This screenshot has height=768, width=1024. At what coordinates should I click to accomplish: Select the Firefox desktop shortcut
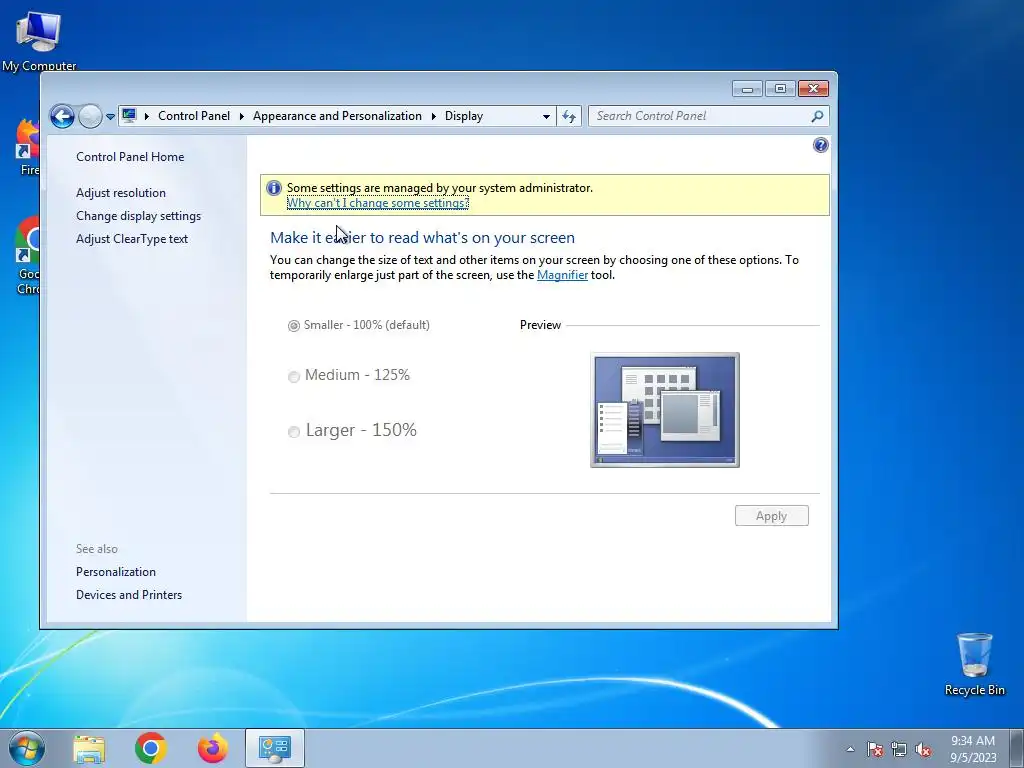pyautogui.click(x=29, y=148)
